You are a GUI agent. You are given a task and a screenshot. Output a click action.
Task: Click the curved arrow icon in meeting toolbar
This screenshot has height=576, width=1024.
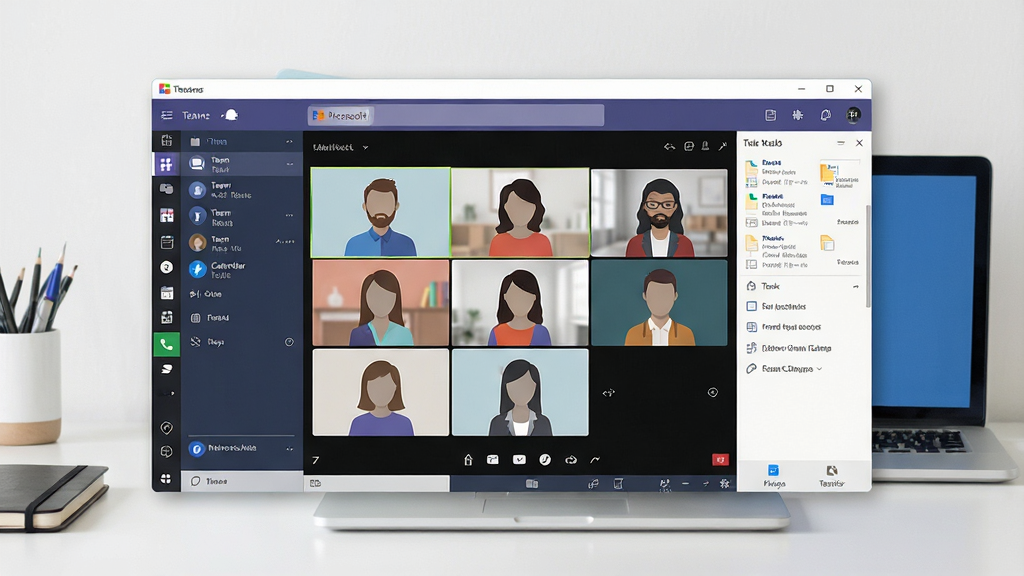pos(595,460)
